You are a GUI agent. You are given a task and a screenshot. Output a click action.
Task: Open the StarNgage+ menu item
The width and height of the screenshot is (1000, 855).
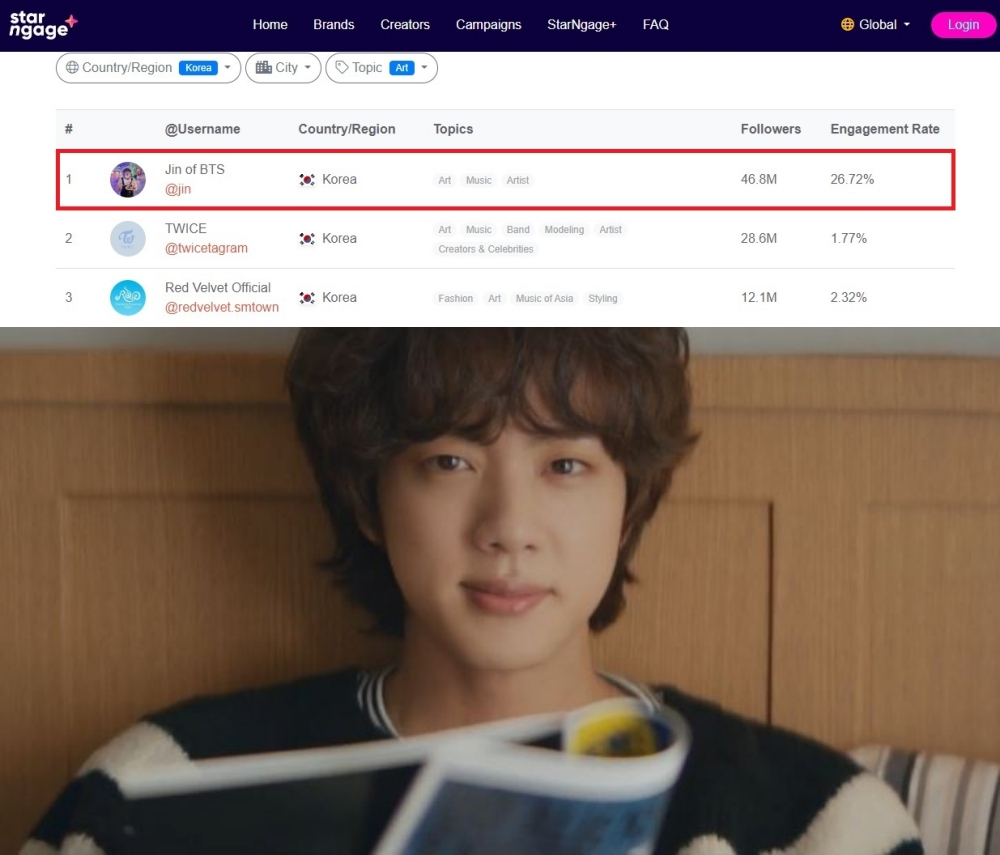(582, 24)
